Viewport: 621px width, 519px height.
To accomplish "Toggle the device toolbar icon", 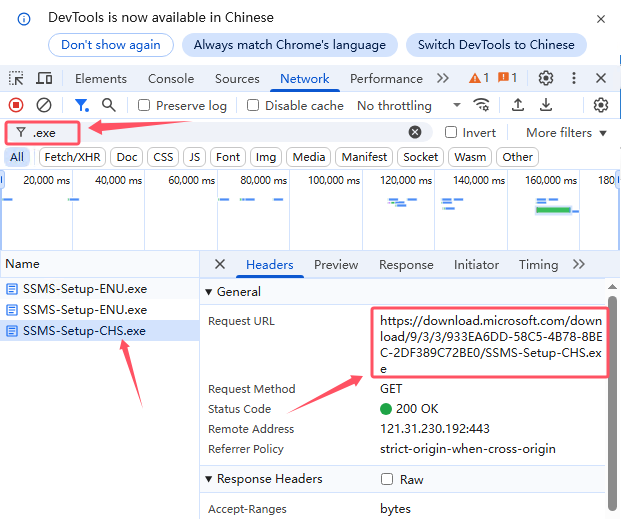I will pos(44,79).
